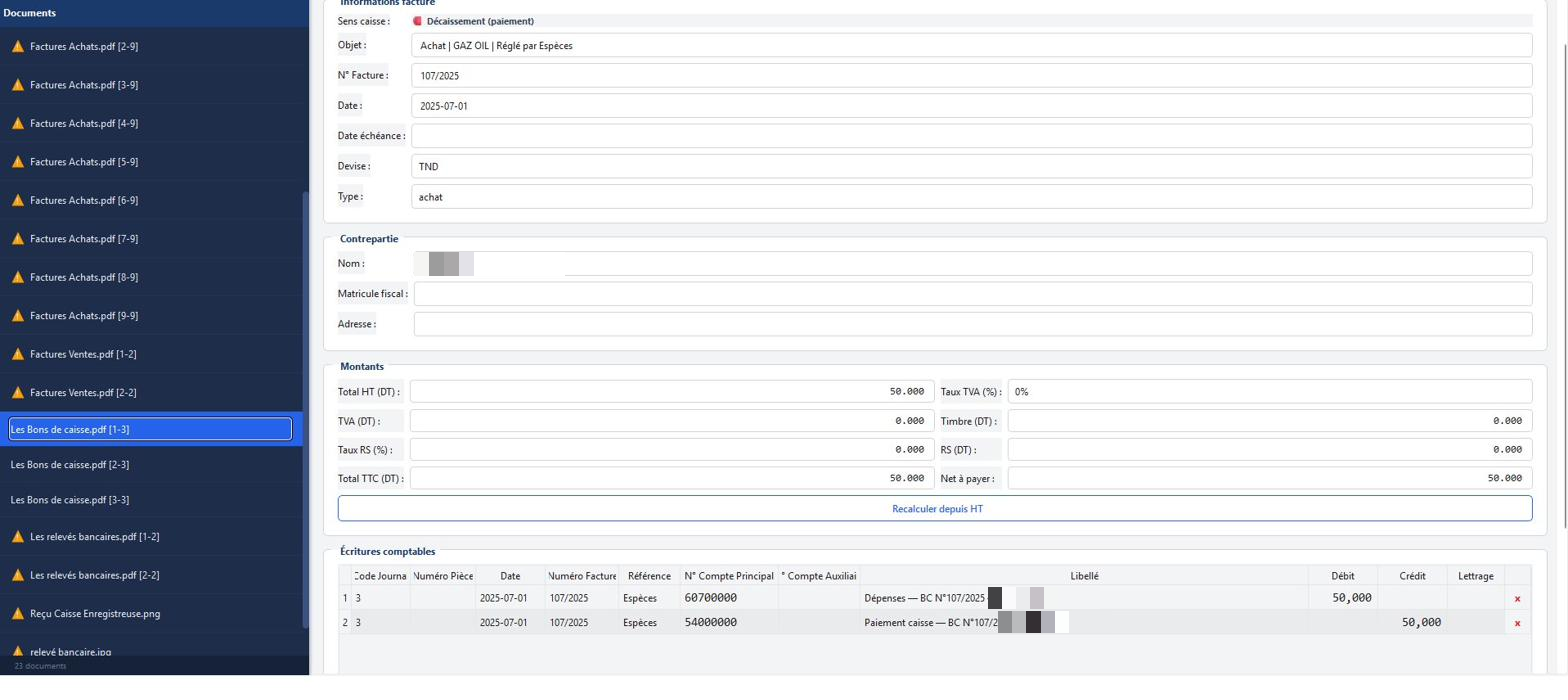Click the Net à payer field
Image resolution: width=1568 pixels, height=700 pixels.
coord(1270,479)
